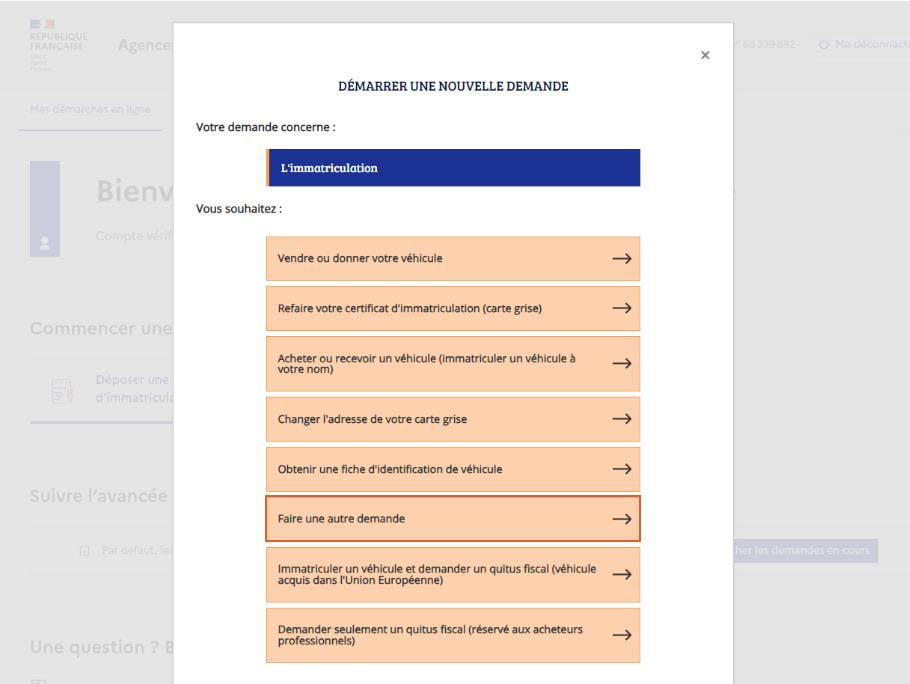The height and width of the screenshot is (684, 910).
Task: Click arrow for Obtenir une fiche d'identification
Action: coord(622,469)
